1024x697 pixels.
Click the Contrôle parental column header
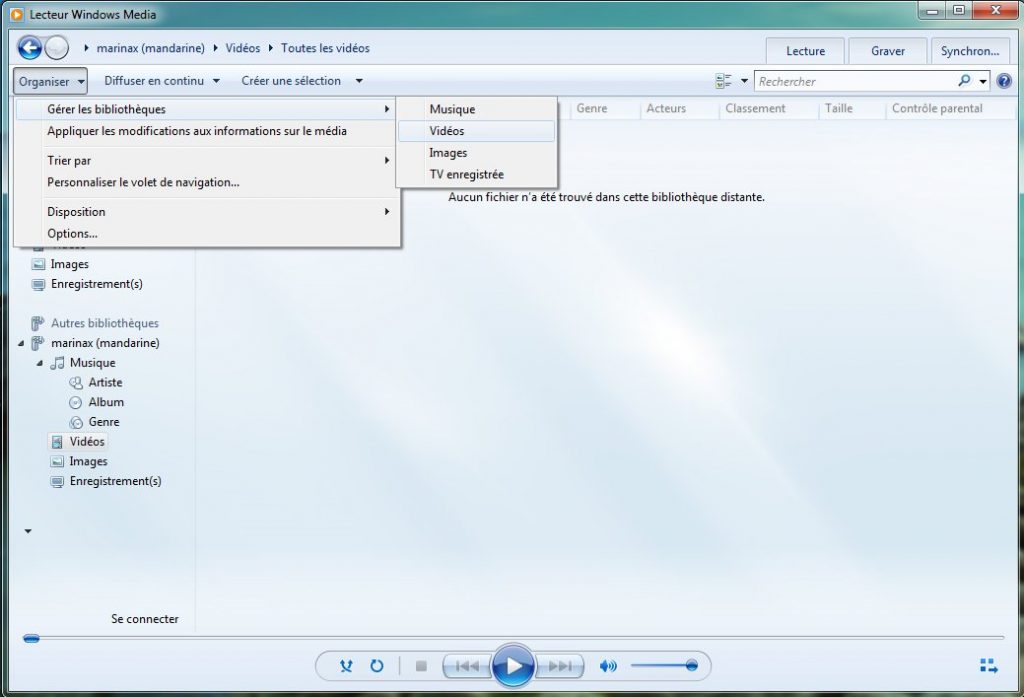[x=937, y=108]
